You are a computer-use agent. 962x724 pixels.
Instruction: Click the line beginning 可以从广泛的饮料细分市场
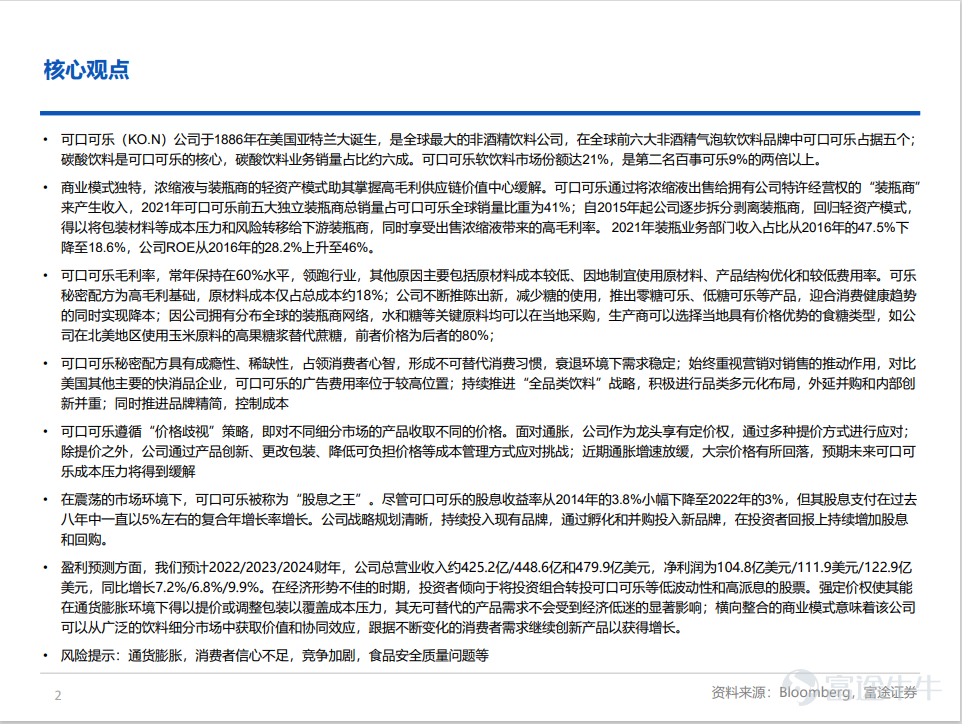tap(372, 628)
